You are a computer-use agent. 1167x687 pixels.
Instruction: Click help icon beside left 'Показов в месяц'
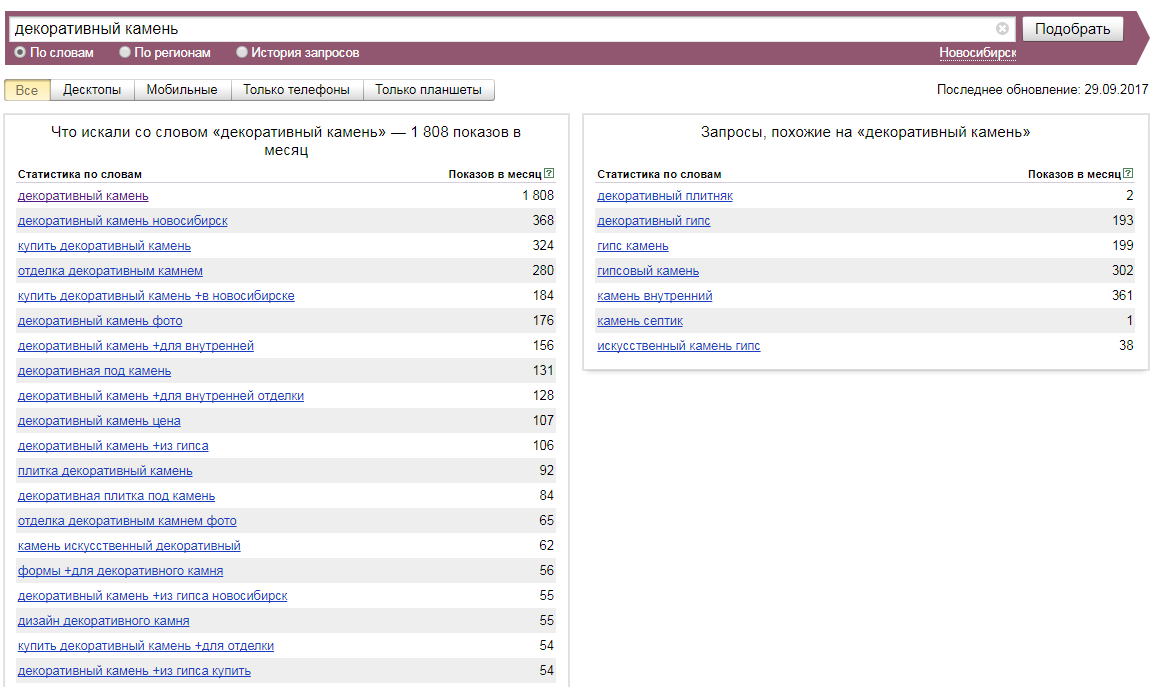click(549, 174)
